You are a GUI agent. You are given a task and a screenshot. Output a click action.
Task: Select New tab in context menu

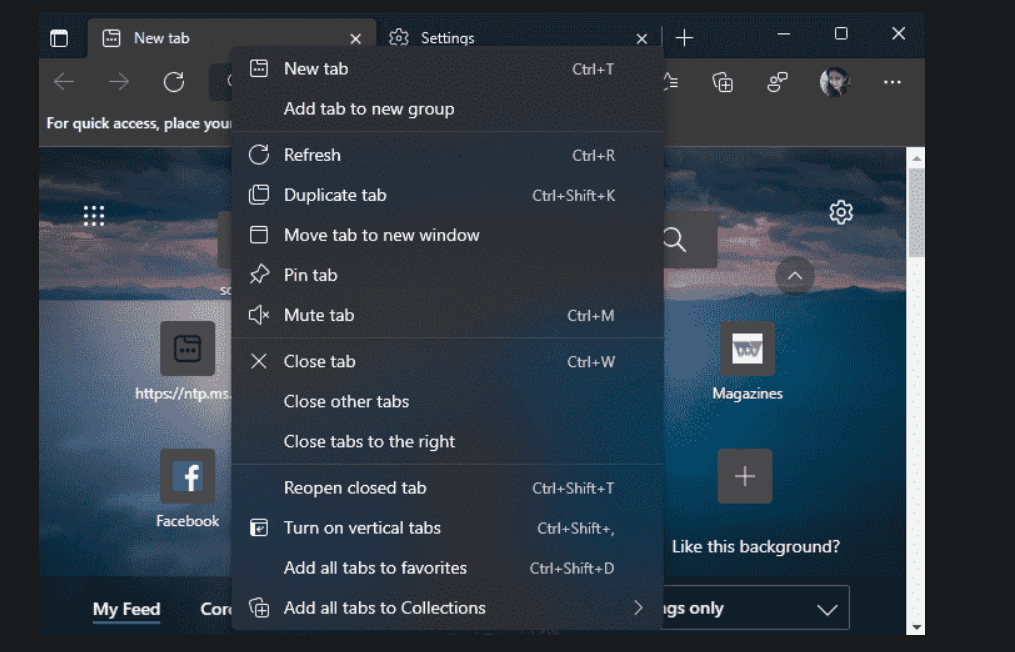[448, 69]
